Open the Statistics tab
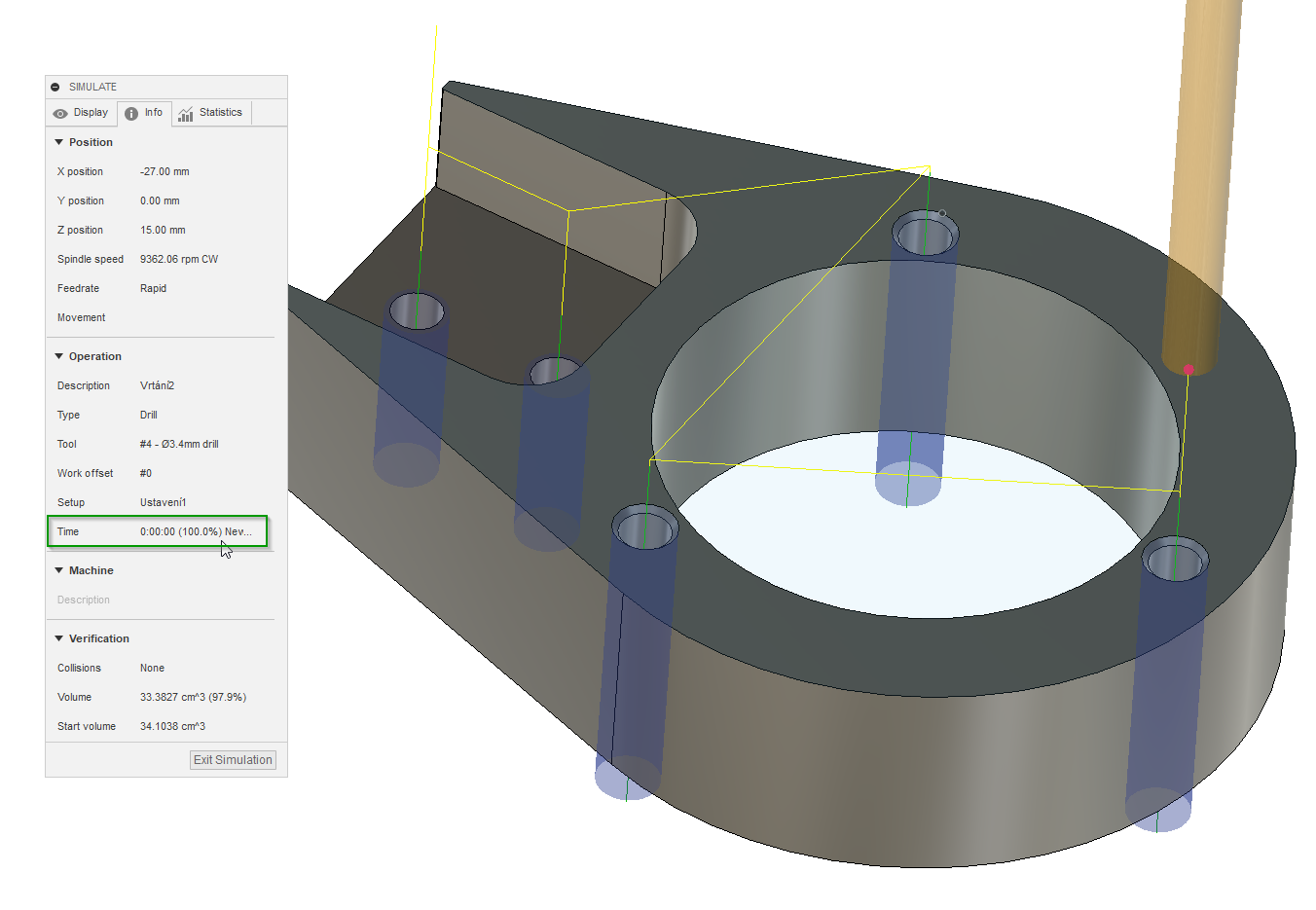 click(211, 113)
